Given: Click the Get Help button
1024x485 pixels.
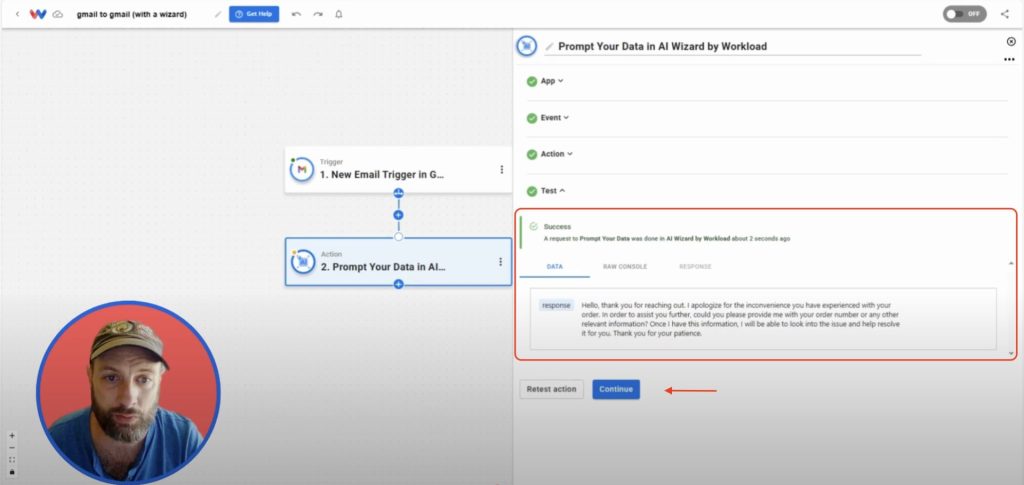Looking at the screenshot, I should [x=254, y=14].
